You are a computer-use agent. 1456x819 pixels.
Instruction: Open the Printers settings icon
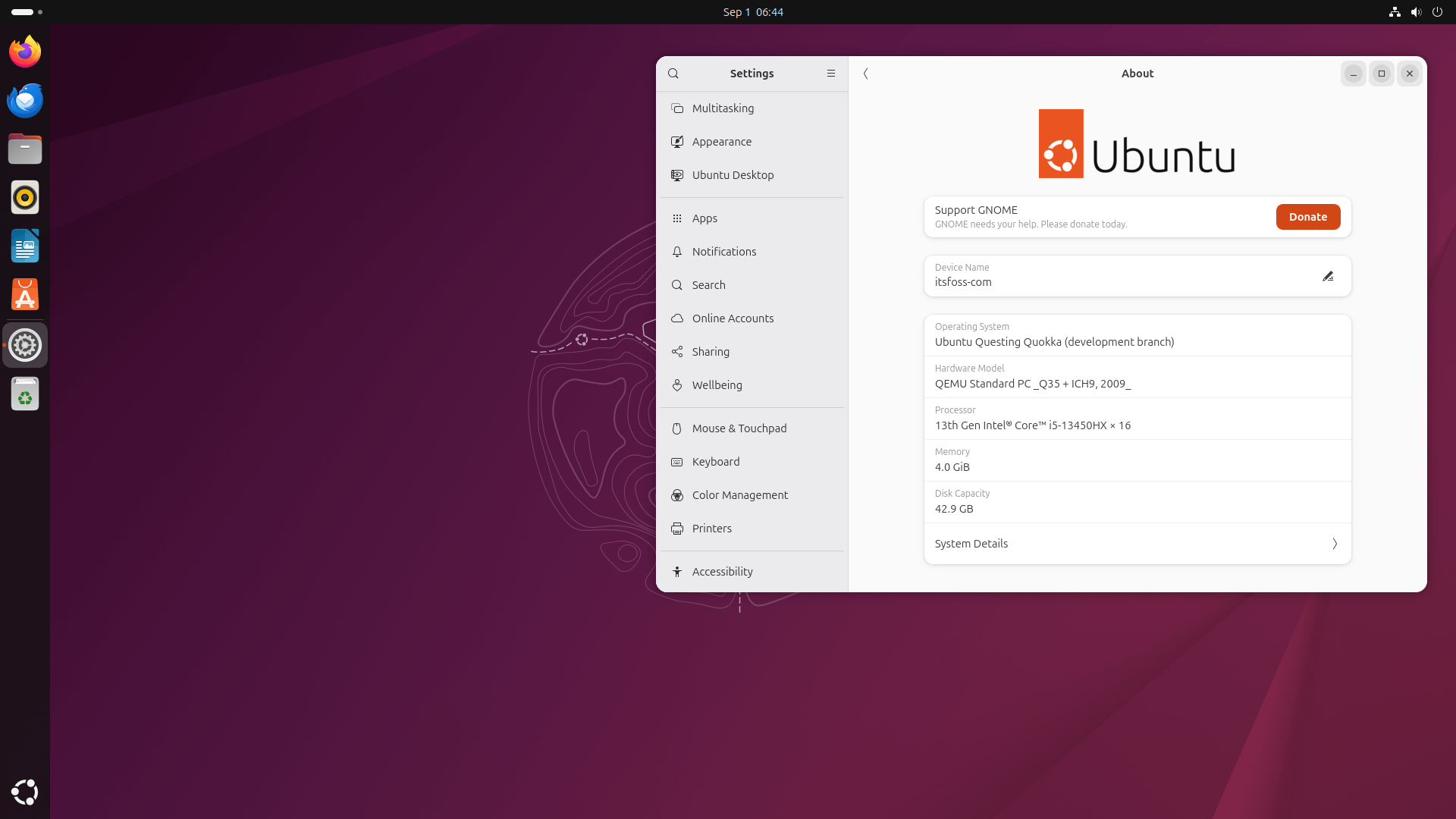tap(677, 529)
